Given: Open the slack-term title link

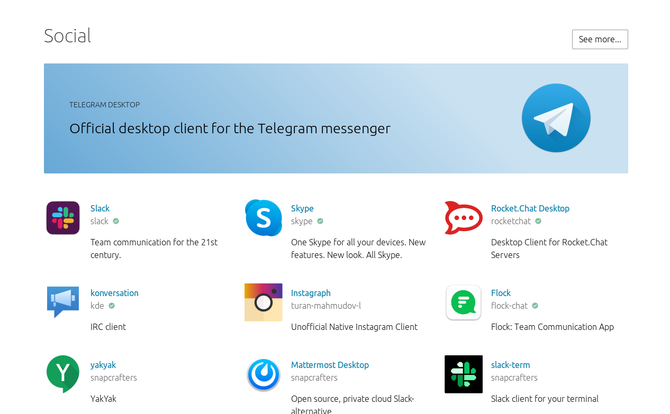Looking at the screenshot, I should (510, 365).
